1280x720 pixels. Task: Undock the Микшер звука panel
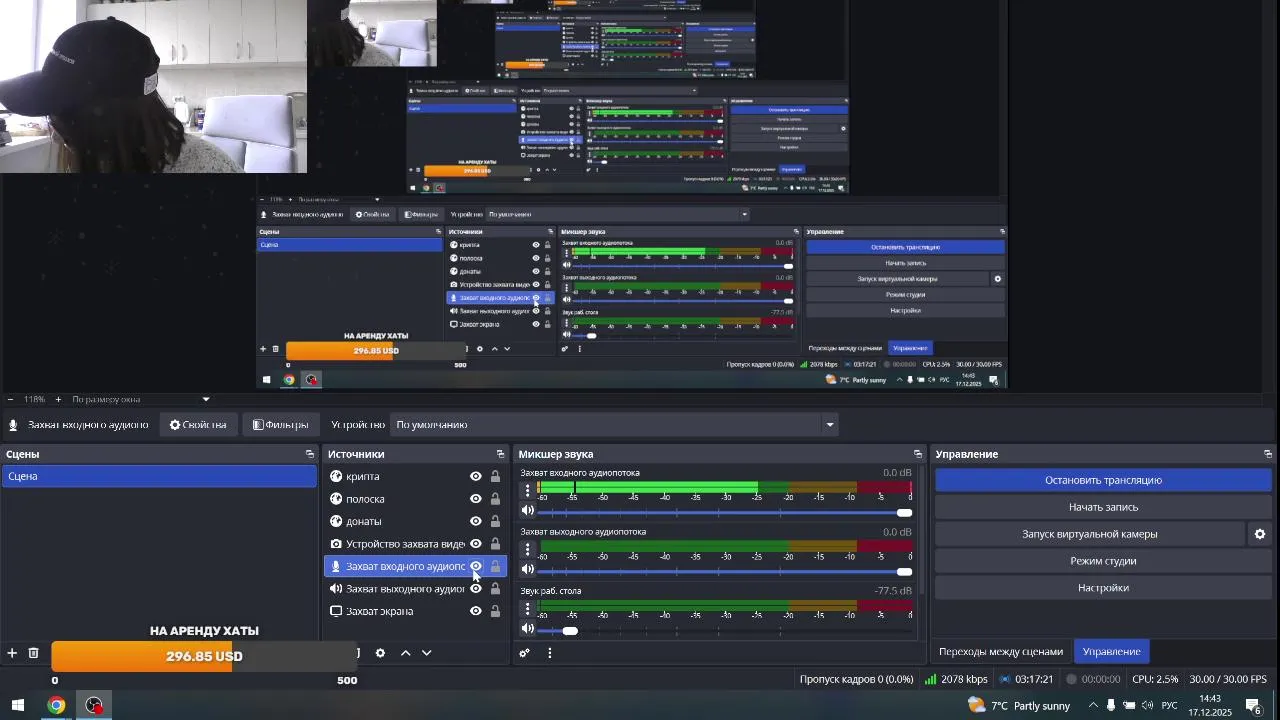click(918, 454)
